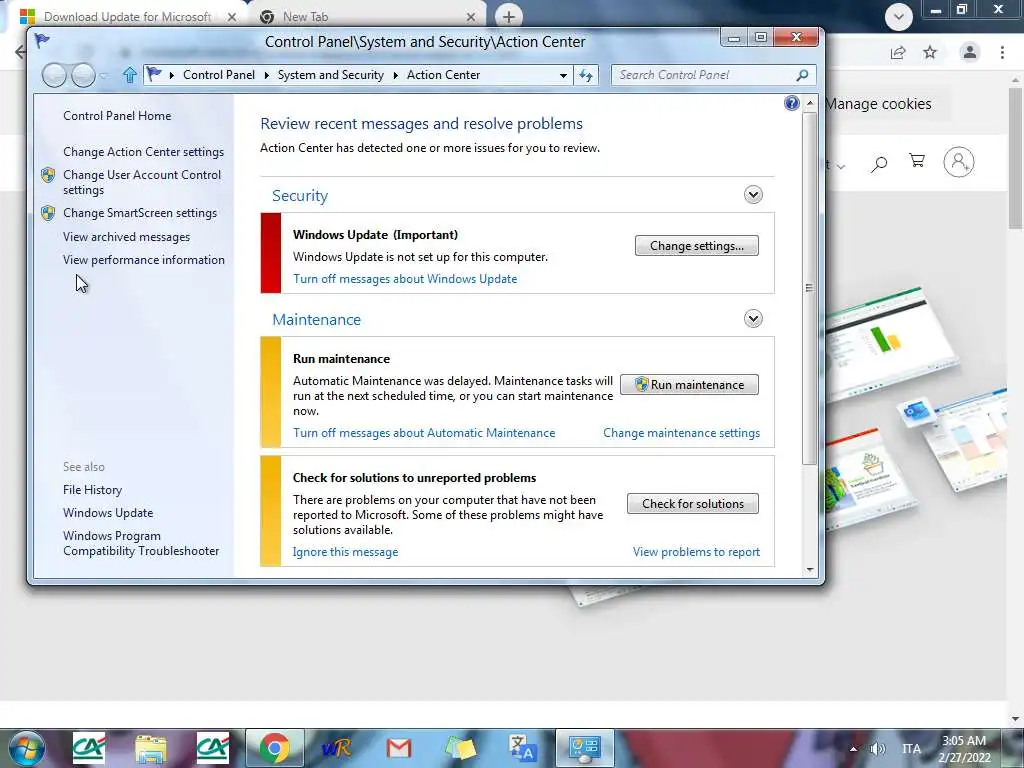Click Ignore this message link

[345, 552]
